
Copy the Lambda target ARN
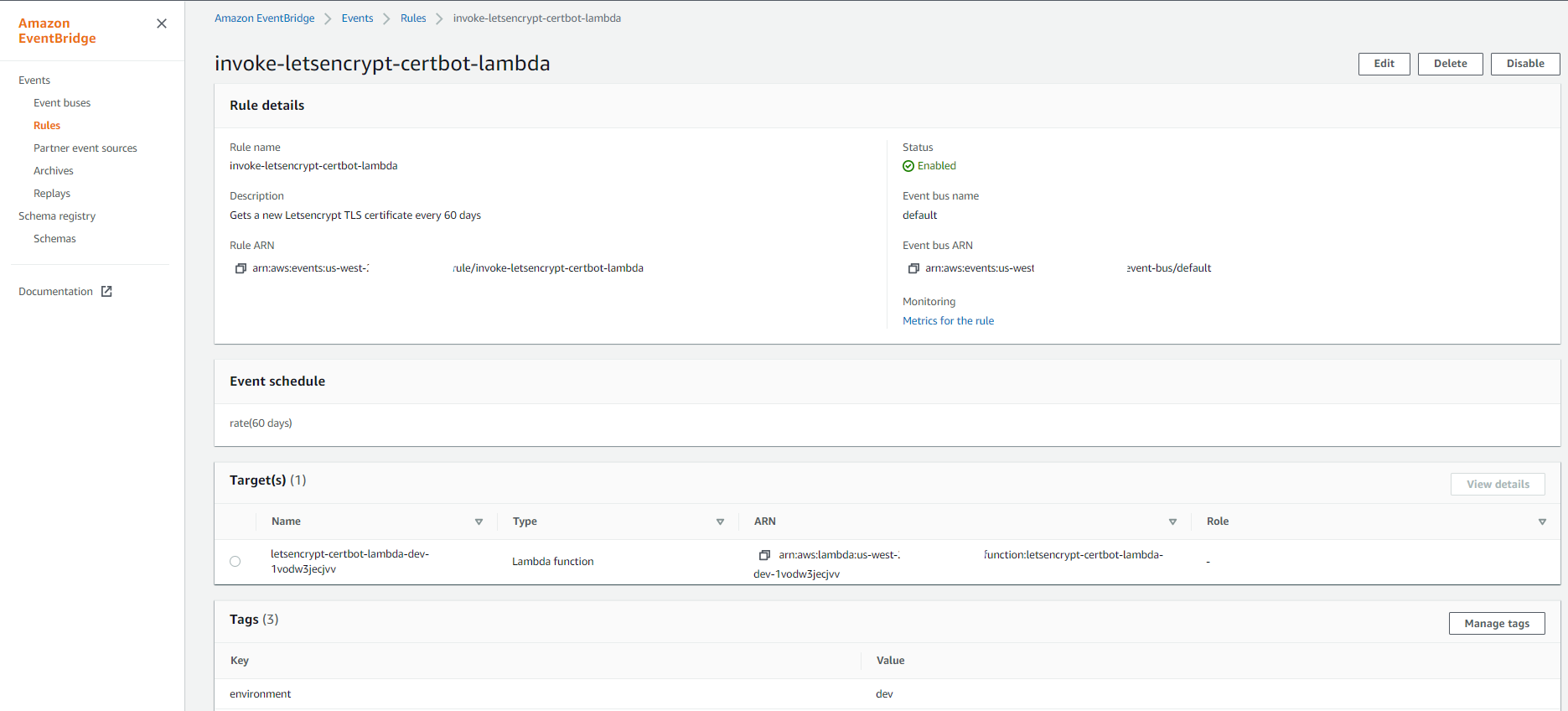[x=764, y=555]
